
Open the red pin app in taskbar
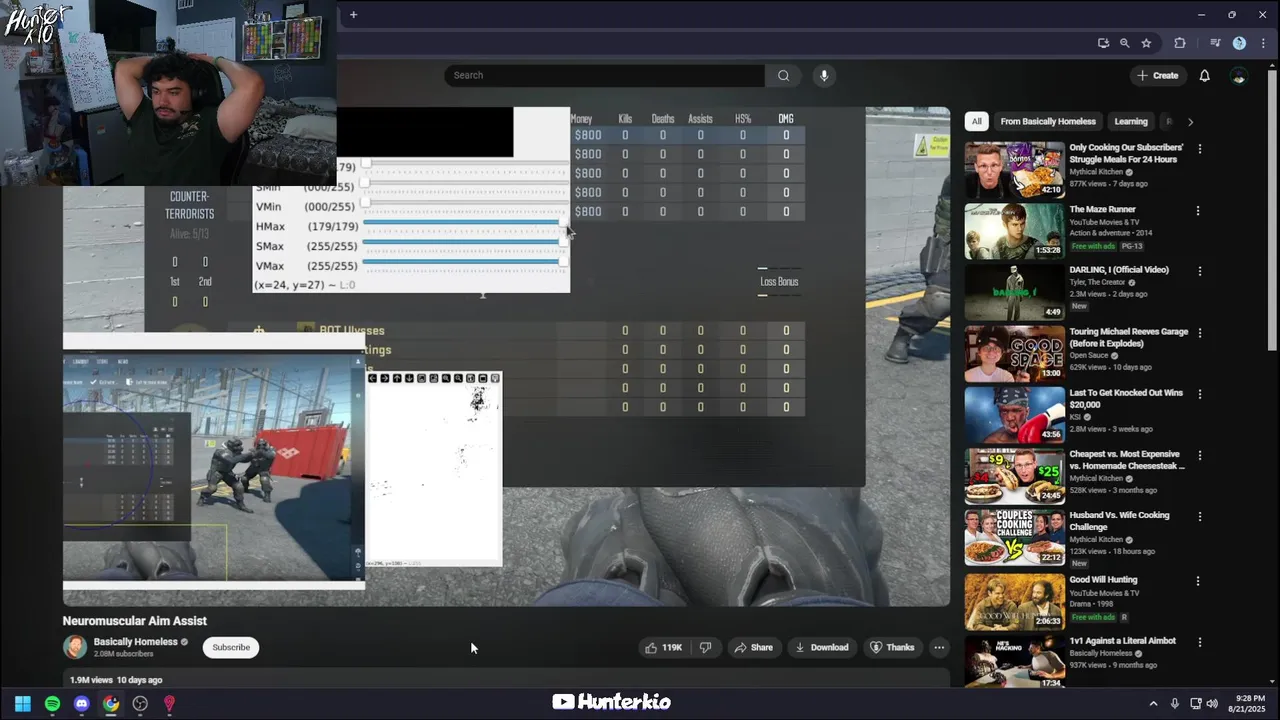(169, 704)
